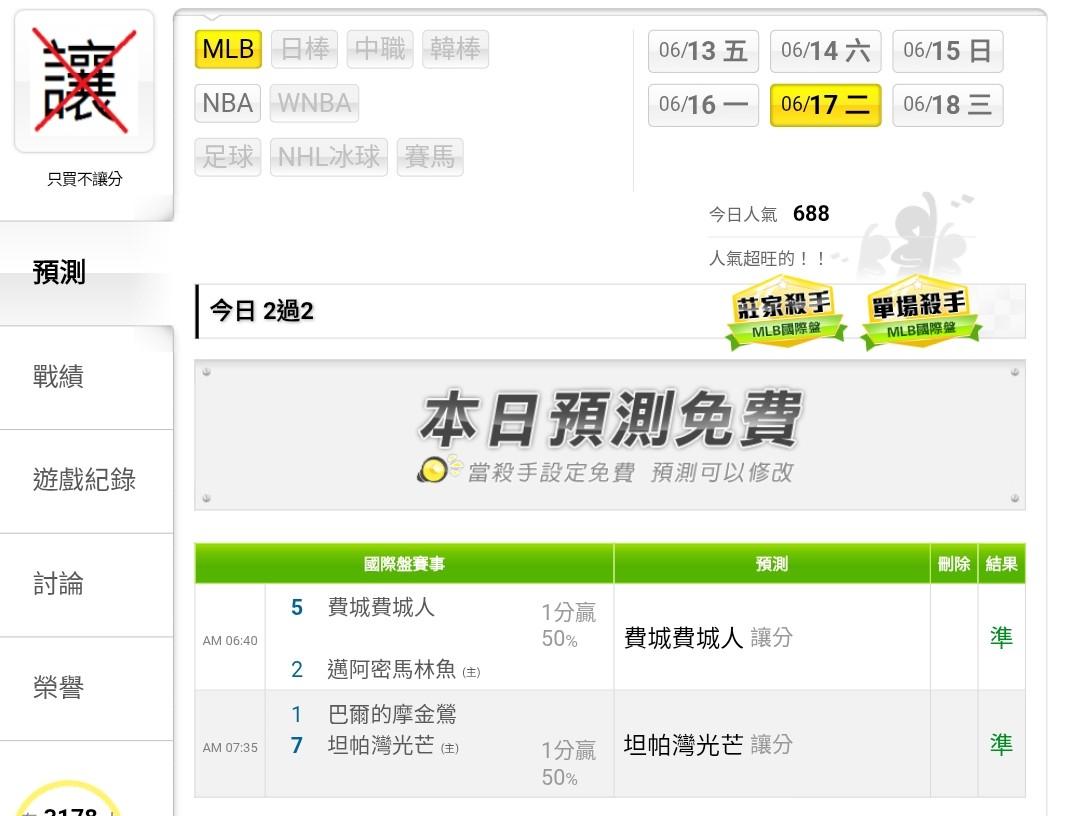Viewport: 1080px width, 816px height.
Task: Open team 坦帕灣光芒 in the match list
Action: pos(381,745)
